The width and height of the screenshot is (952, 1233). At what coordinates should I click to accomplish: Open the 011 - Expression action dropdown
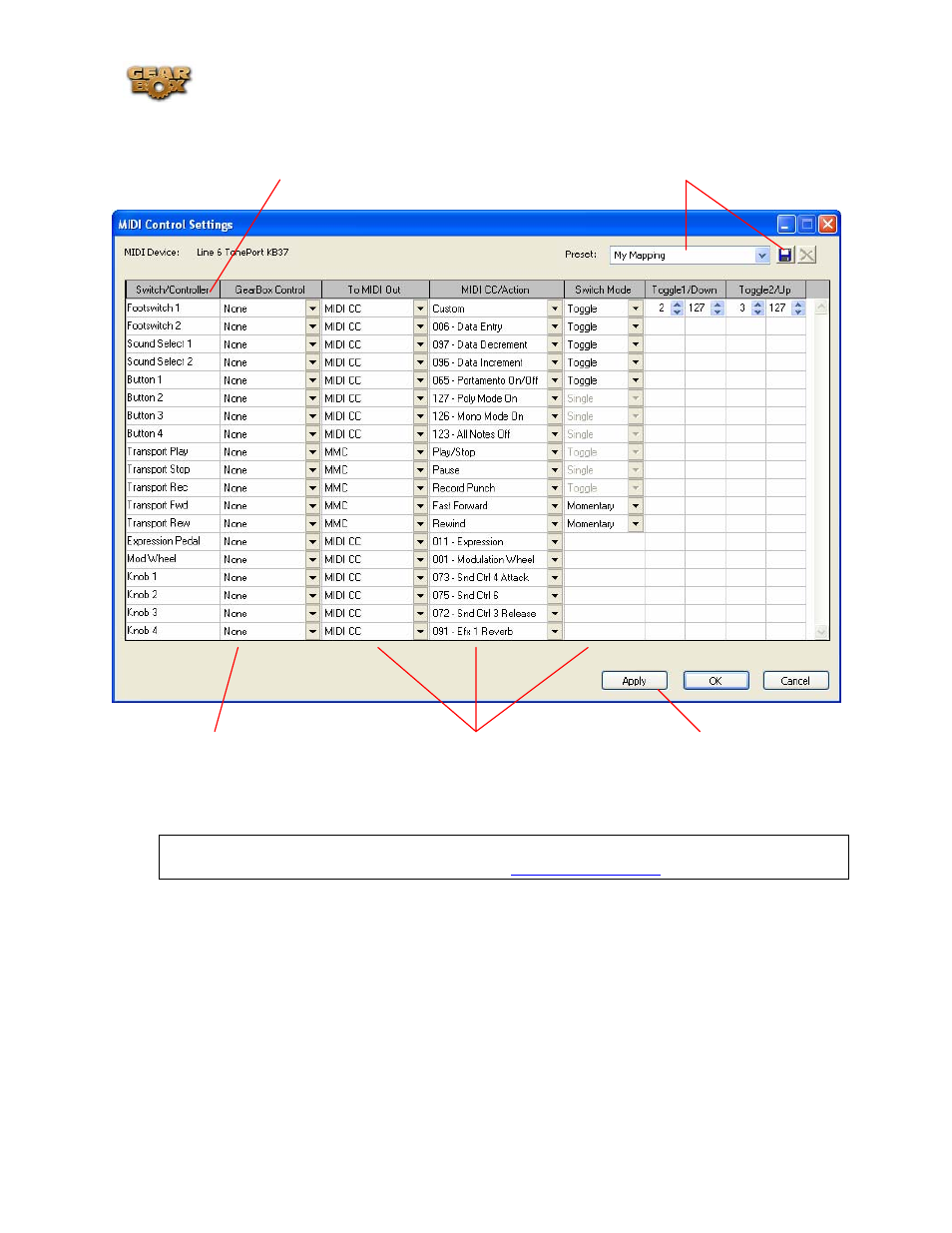pyautogui.click(x=555, y=542)
